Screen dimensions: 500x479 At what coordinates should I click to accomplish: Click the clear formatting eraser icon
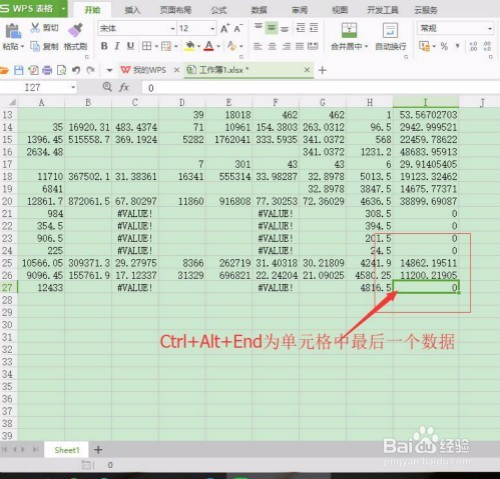[x=232, y=46]
